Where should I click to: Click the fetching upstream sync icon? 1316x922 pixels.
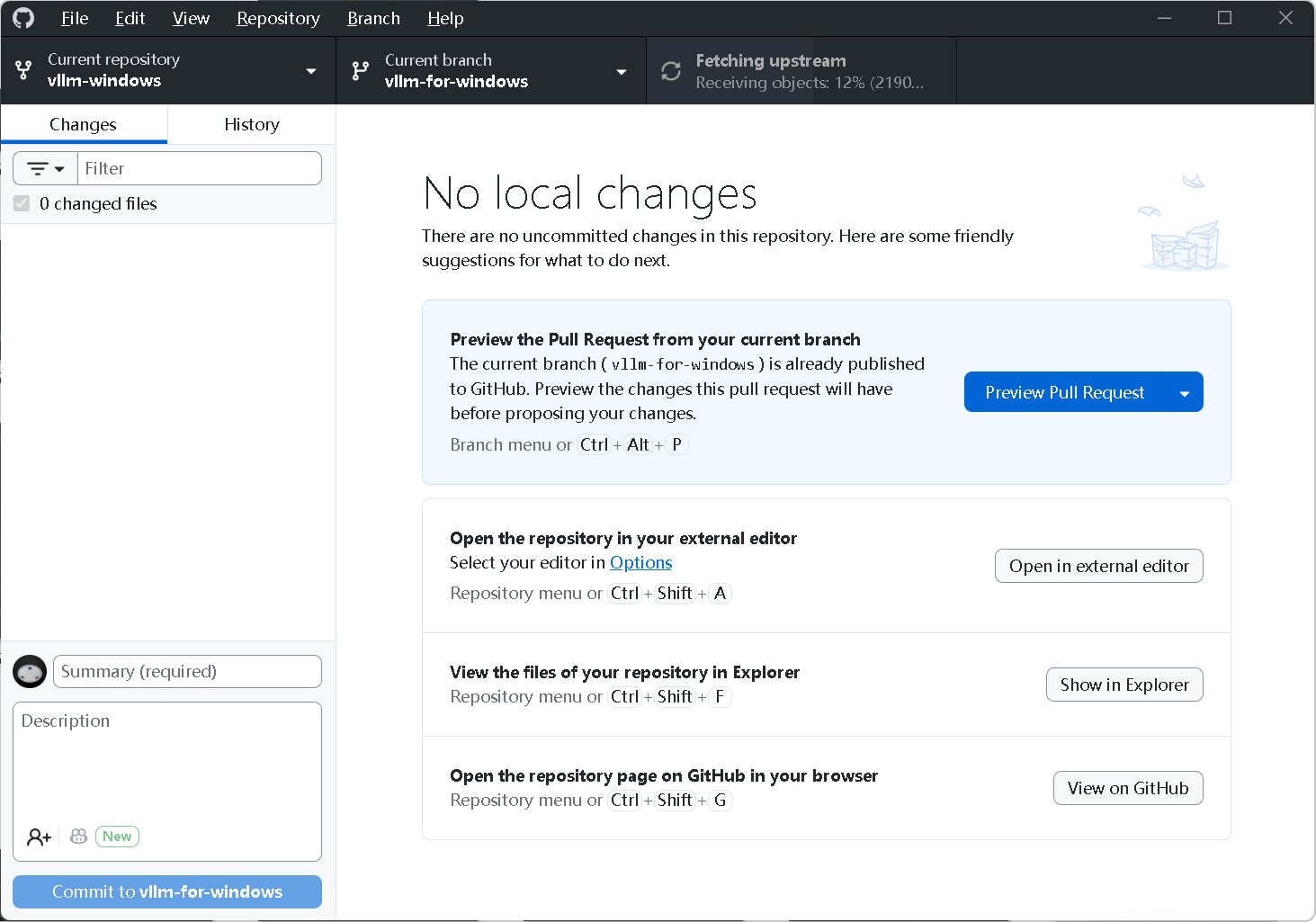tap(671, 71)
